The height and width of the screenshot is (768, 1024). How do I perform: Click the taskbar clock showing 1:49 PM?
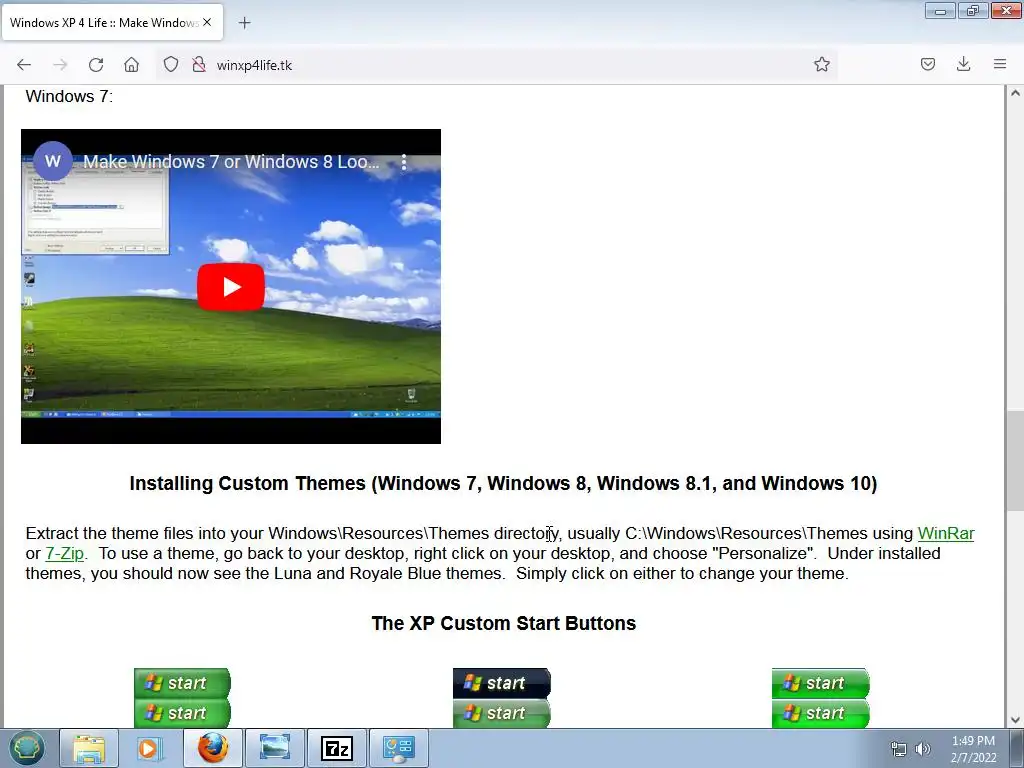pyautogui.click(x=973, y=749)
